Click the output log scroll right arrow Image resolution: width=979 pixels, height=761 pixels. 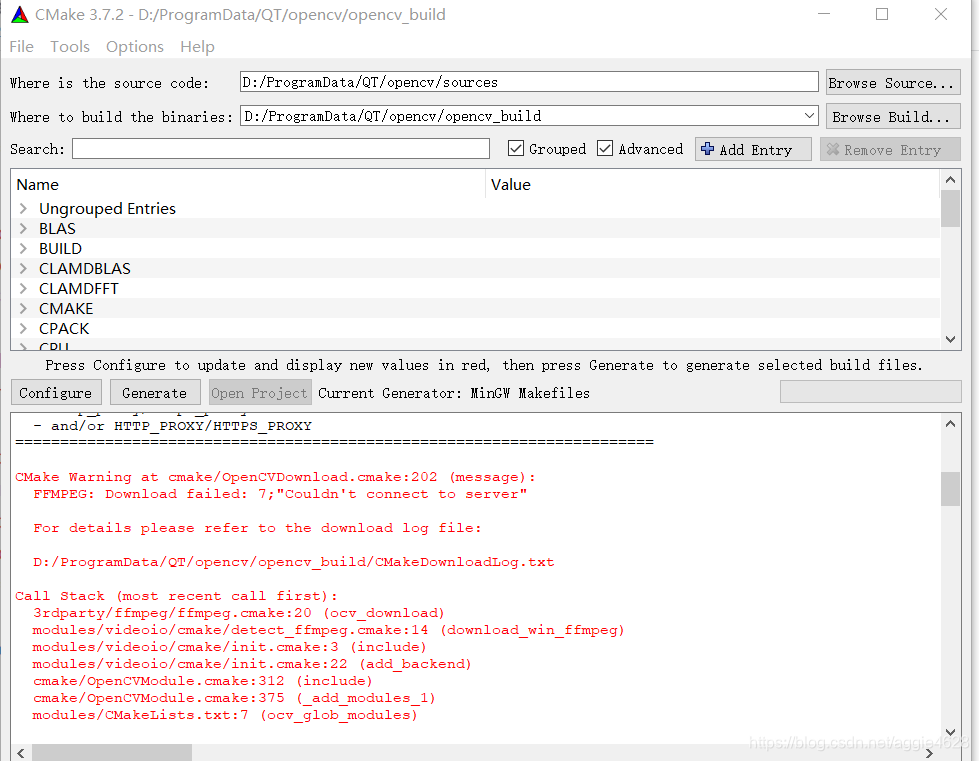929,753
